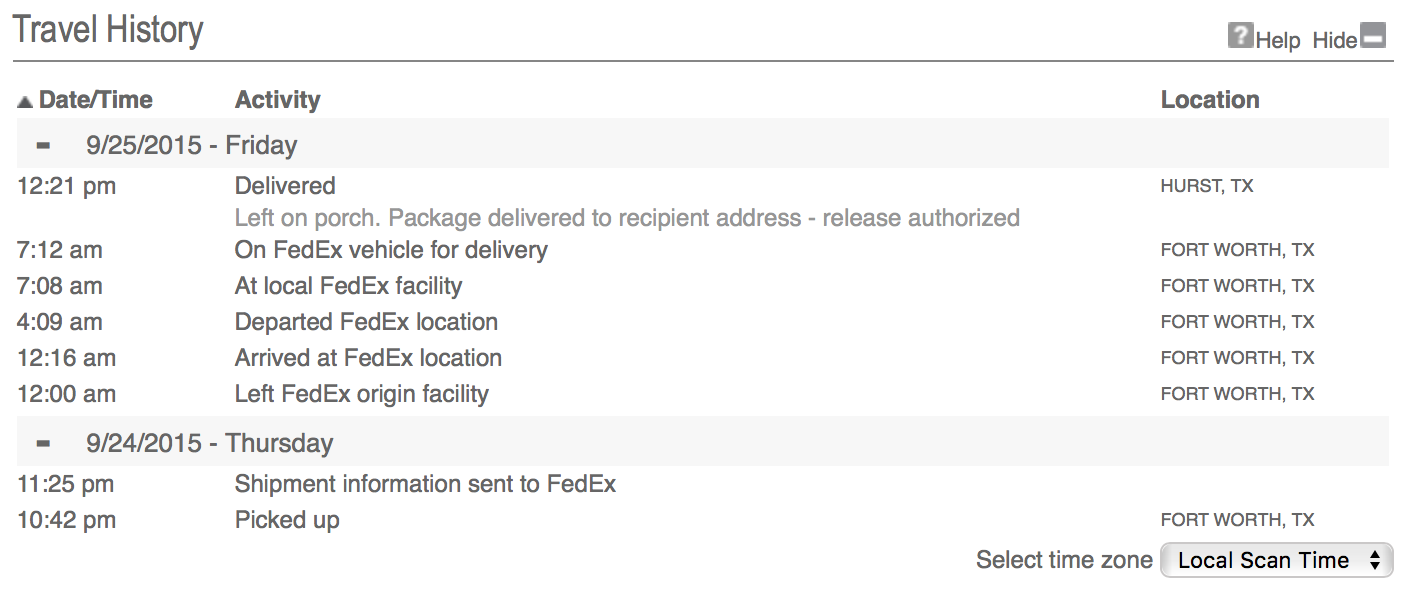Open the Local Scan Time dropdown

point(1276,560)
